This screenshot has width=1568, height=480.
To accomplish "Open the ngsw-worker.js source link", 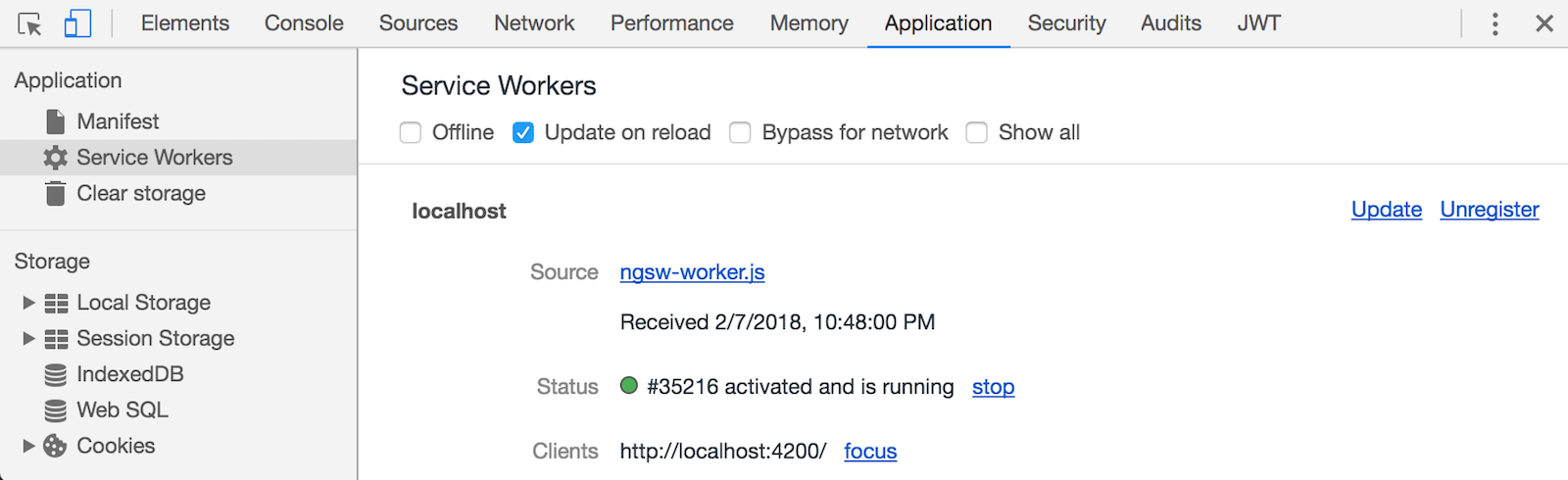I will point(692,272).
